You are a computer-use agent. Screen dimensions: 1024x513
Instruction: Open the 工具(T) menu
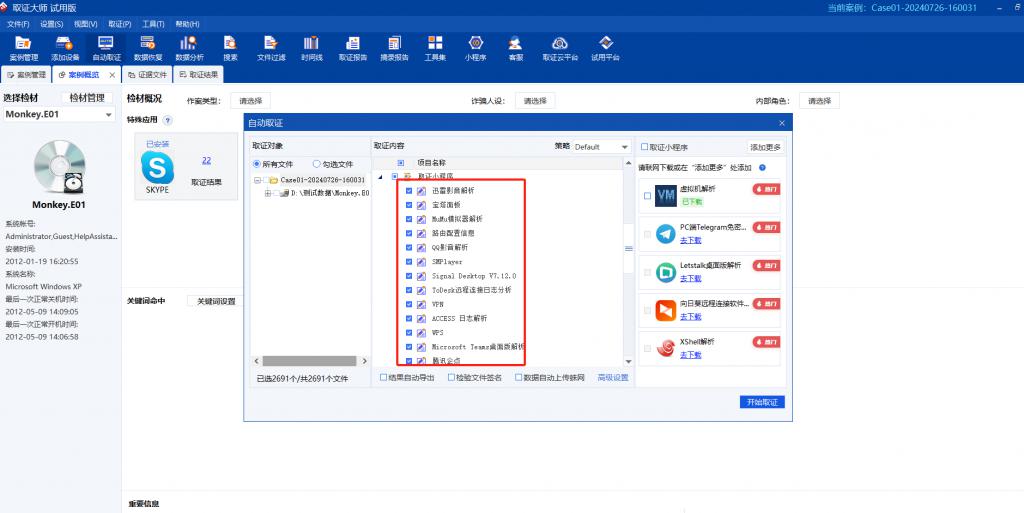[153, 23]
